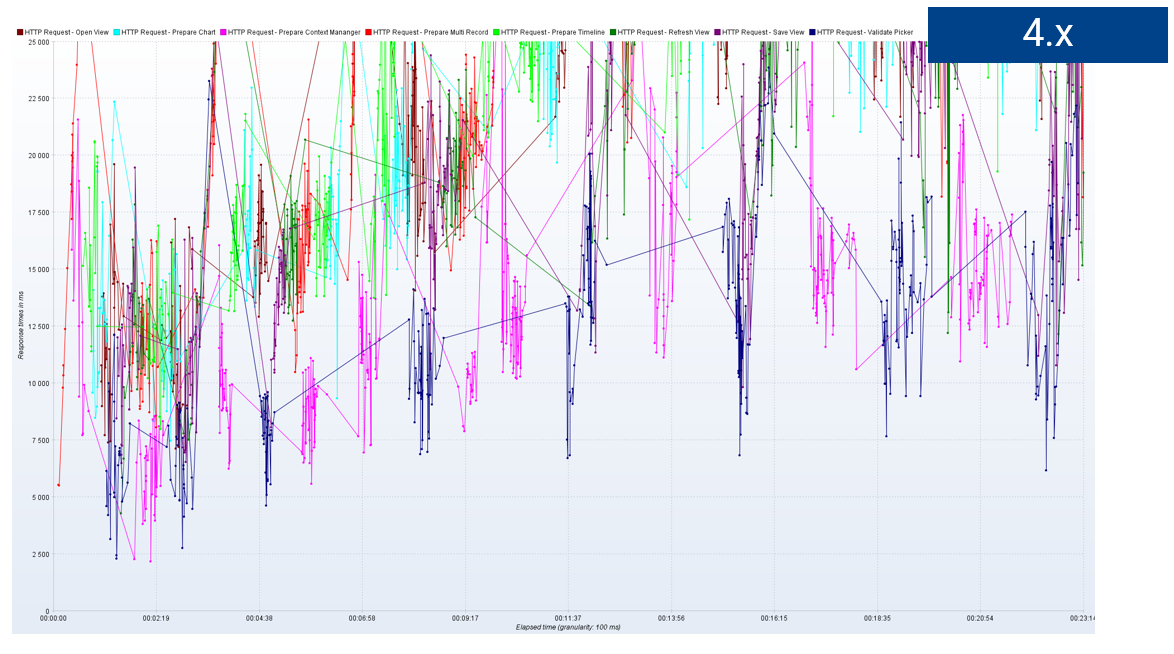
Task: Click the blue 4.x version banner
Action: pos(1047,34)
